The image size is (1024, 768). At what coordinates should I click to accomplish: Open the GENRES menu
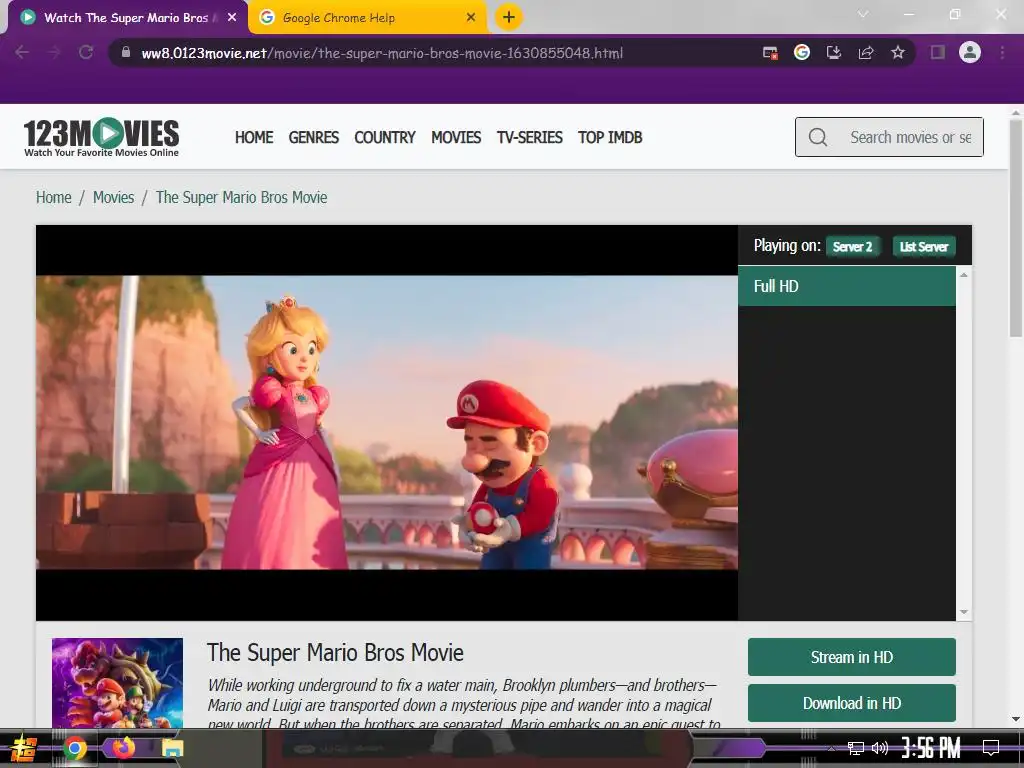(x=313, y=137)
